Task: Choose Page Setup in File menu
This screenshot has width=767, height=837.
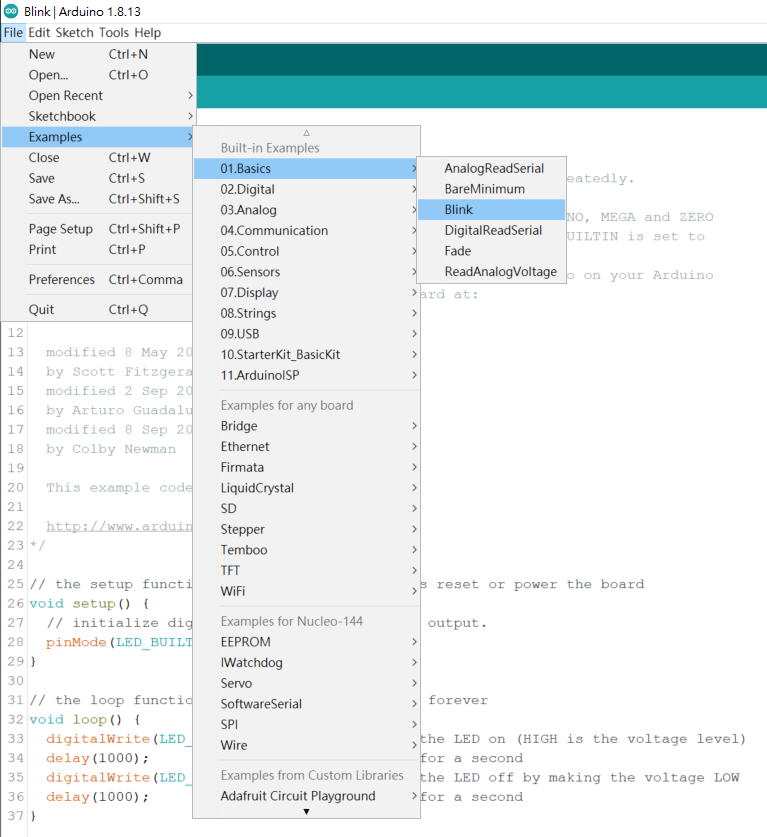Action: click(x=99, y=229)
